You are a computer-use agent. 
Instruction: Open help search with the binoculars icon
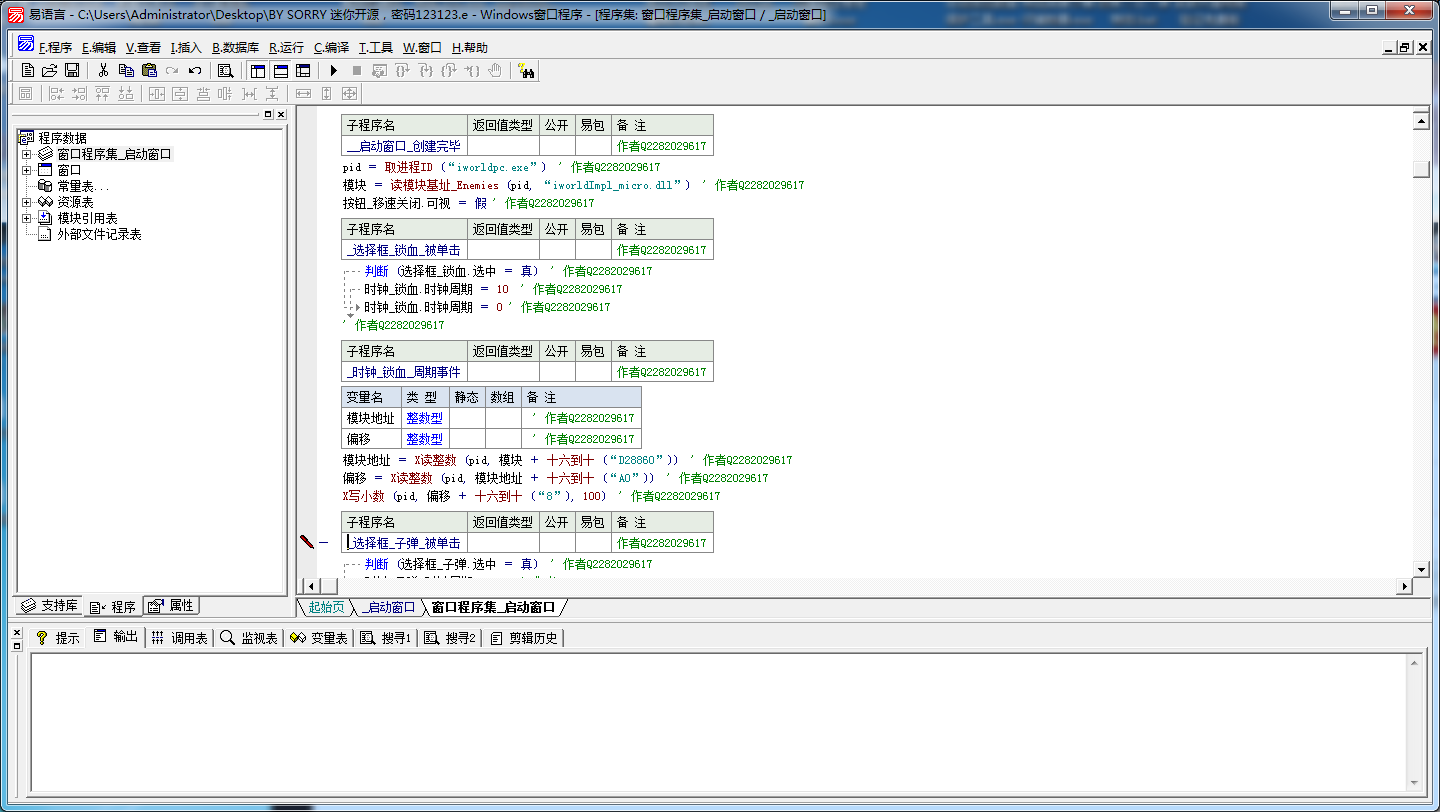pos(526,70)
